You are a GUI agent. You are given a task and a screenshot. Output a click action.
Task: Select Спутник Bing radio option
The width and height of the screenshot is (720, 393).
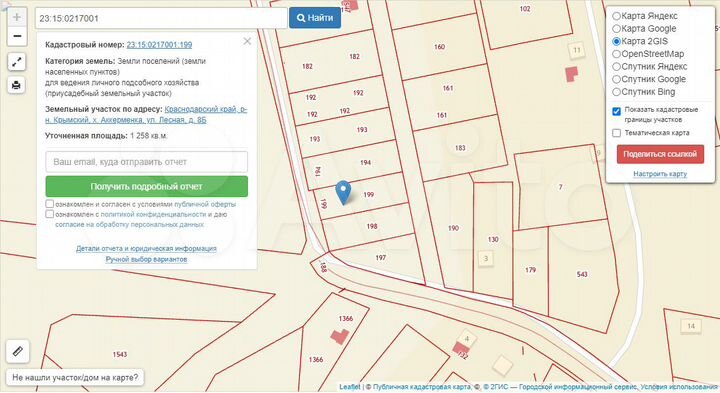(616, 92)
